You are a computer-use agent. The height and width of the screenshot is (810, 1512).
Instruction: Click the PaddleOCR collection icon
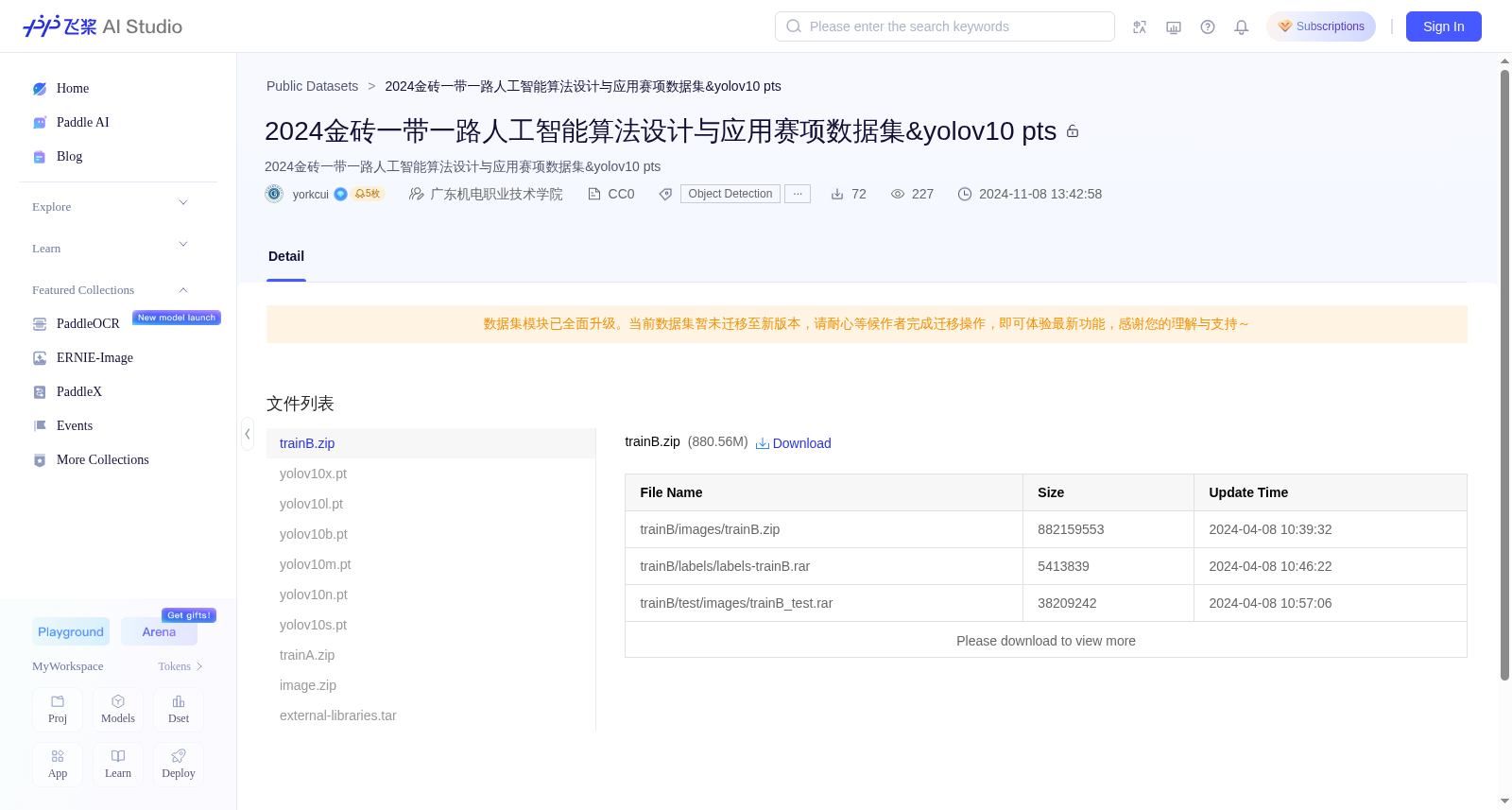coord(40,324)
